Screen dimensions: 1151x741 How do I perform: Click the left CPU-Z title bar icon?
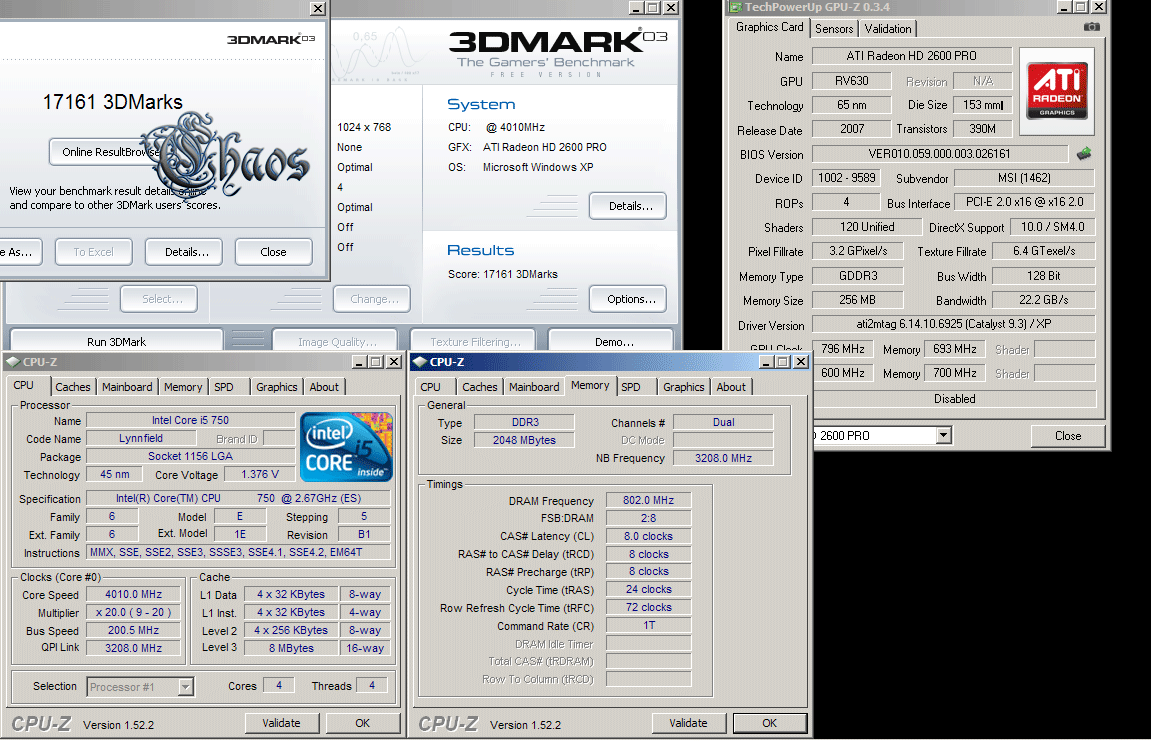12,362
